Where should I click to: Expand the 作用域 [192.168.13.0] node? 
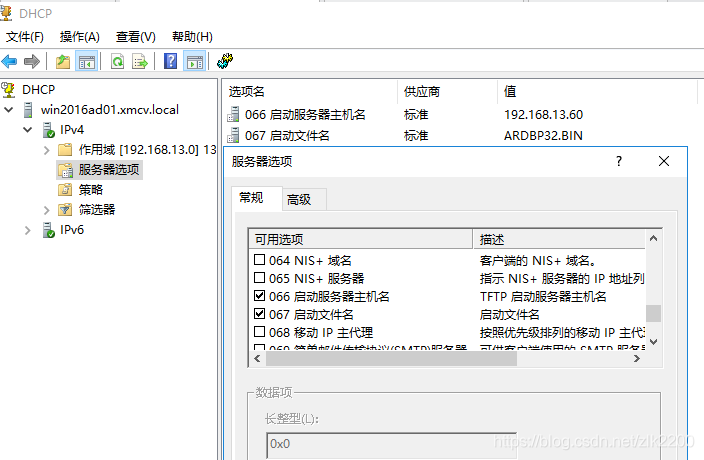(47, 150)
